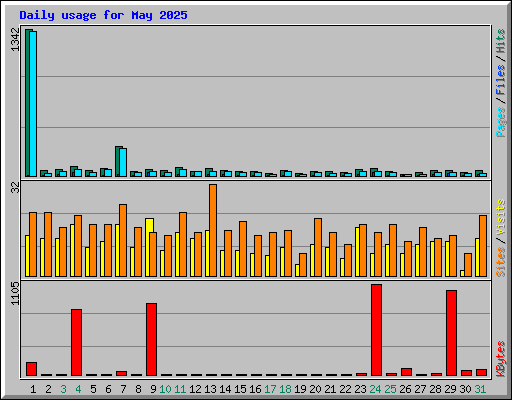Image resolution: width=512 pixels, height=400 pixels.
Task: Click day label 11 on the x-axis
Action: click(x=180, y=389)
